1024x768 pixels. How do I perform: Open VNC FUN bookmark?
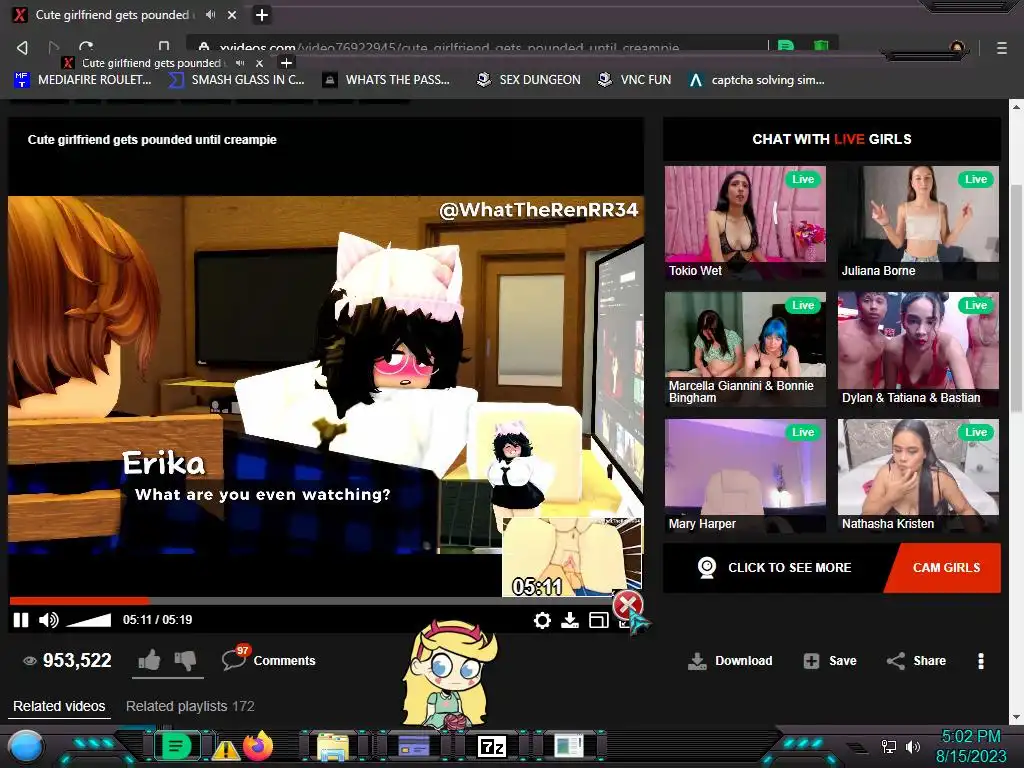tap(635, 80)
